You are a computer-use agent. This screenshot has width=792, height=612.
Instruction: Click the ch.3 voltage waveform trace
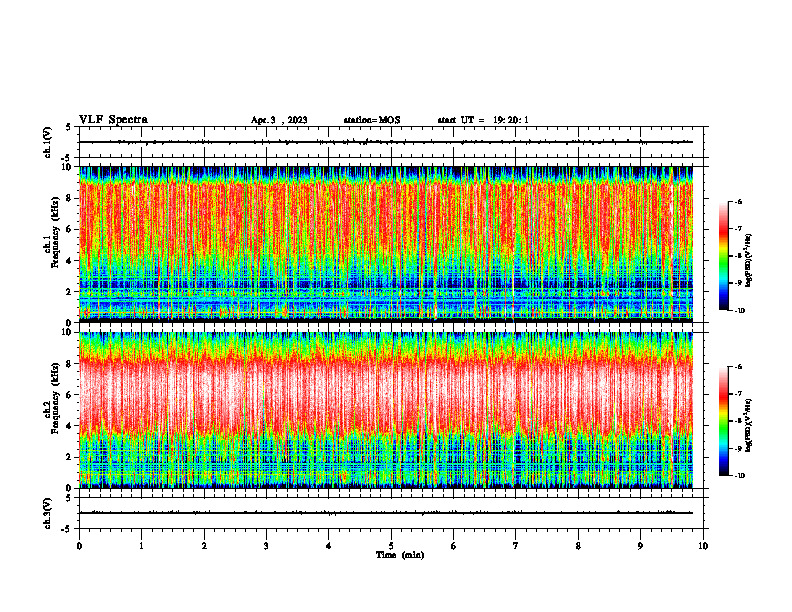[x=386, y=513]
